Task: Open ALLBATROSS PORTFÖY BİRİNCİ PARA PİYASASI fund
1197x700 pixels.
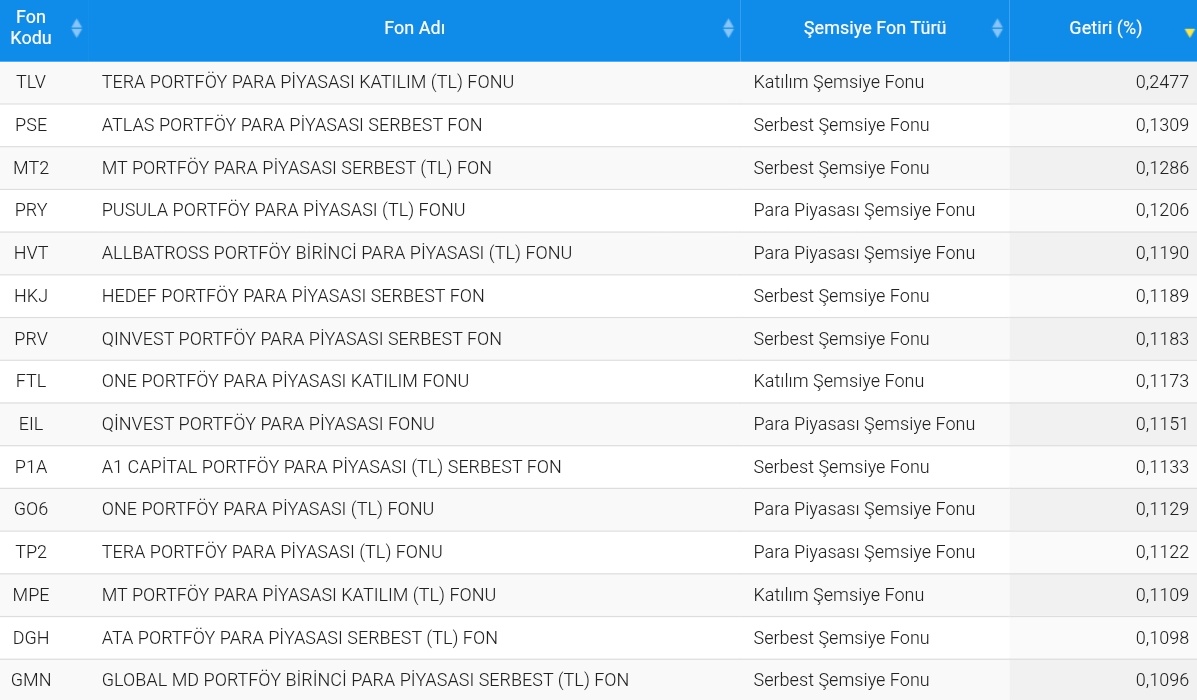Action: (x=337, y=253)
